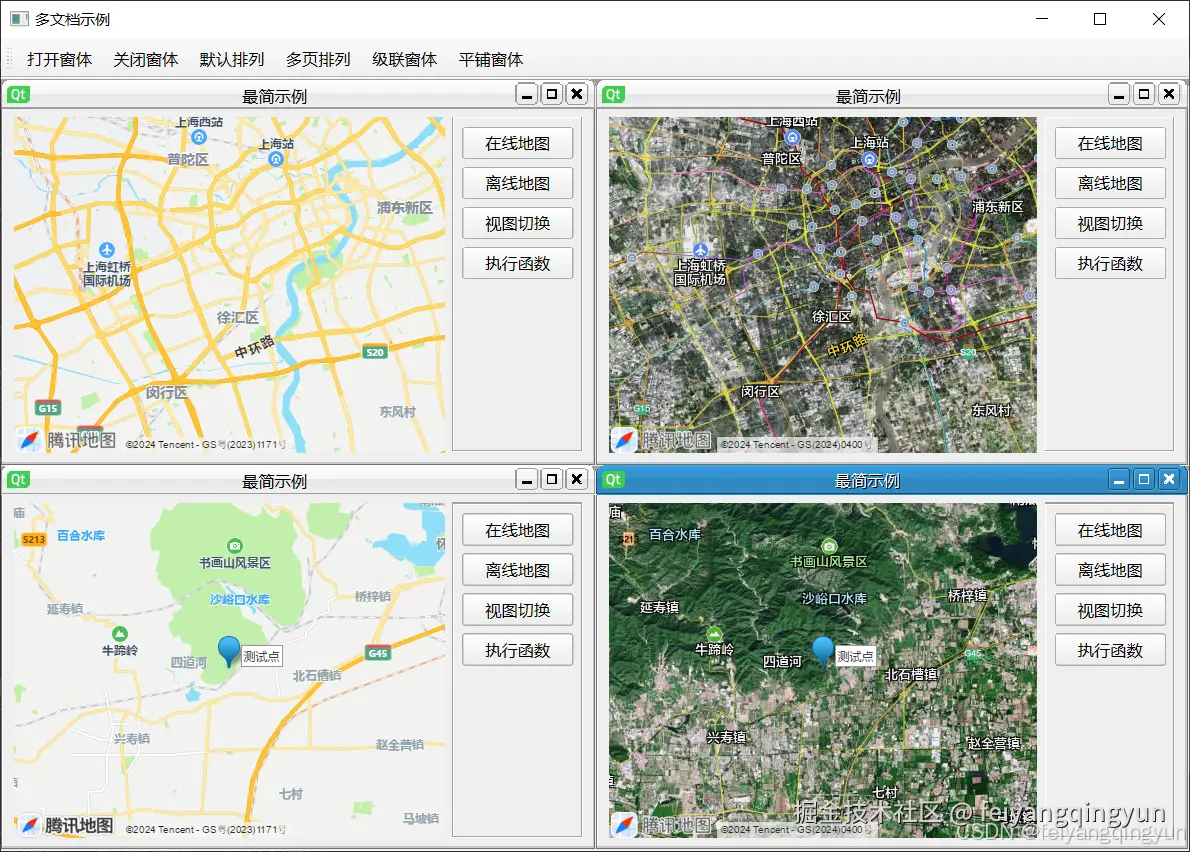Click 执行函数 button in bottom-left window
Viewport: 1190px width, 852px height.
[x=518, y=650]
